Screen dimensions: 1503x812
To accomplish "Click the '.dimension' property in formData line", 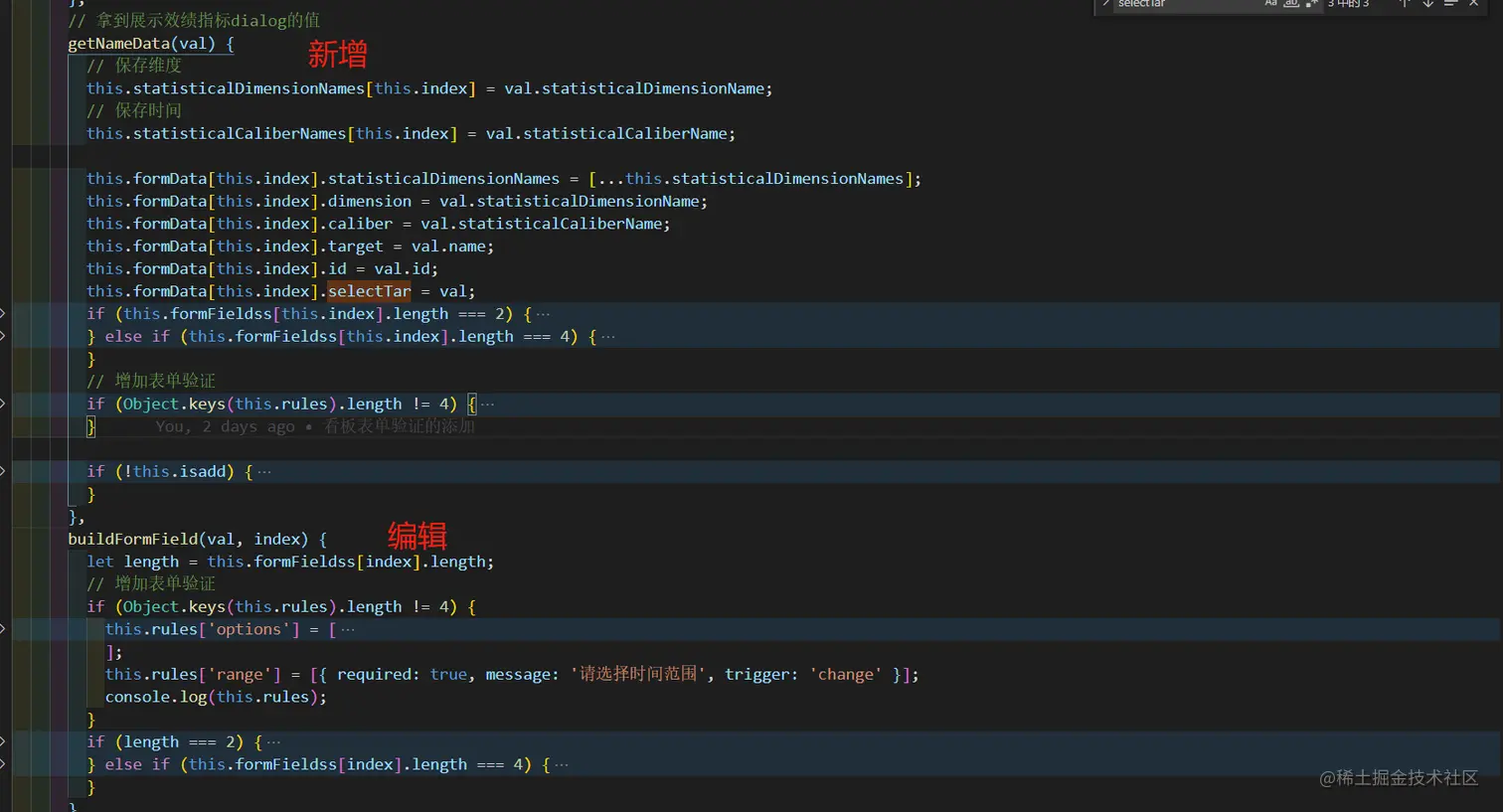I will click(365, 201).
